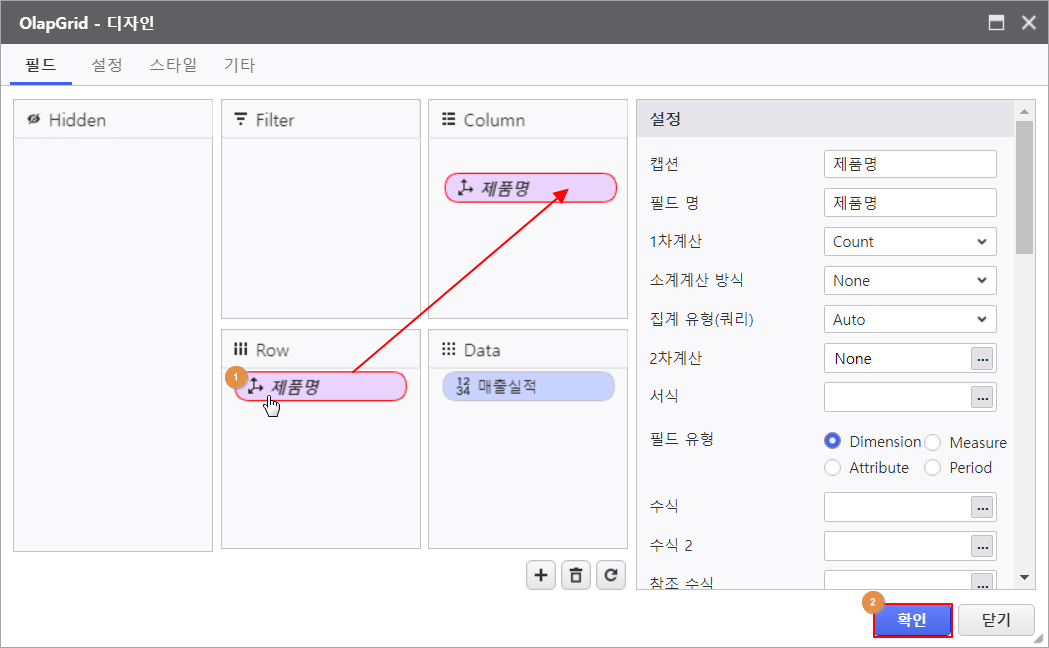Open the 서식 ellipsis button
This screenshot has height=648, width=1049.
(982, 398)
